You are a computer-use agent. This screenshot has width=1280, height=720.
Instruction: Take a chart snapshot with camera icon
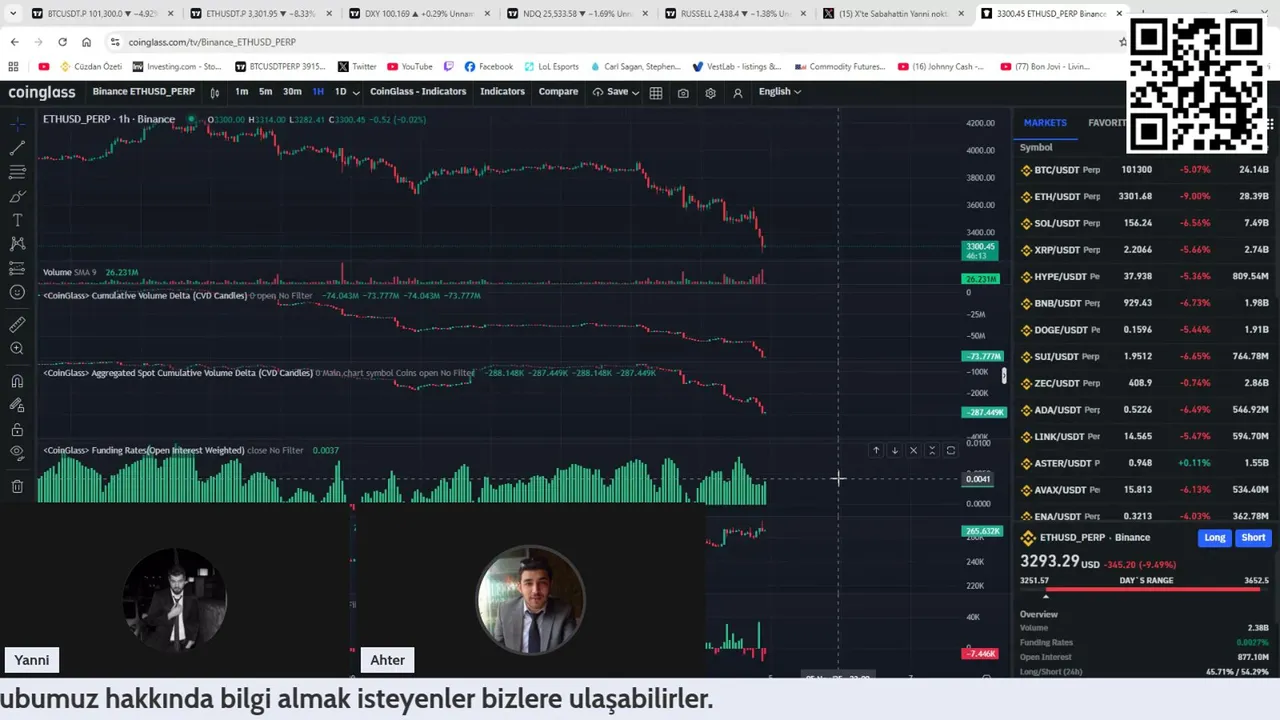point(683,92)
